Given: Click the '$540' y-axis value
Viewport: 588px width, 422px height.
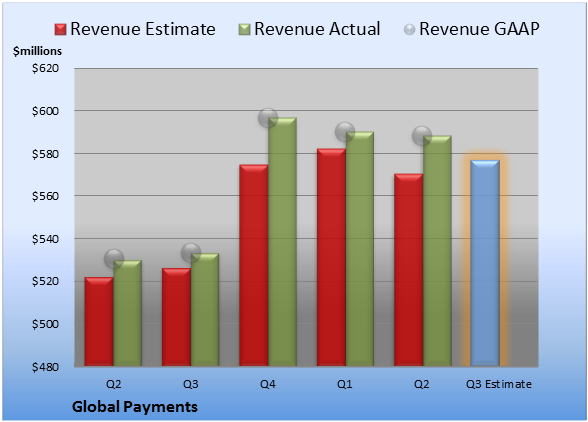Looking at the screenshot, I should point(45,239).
